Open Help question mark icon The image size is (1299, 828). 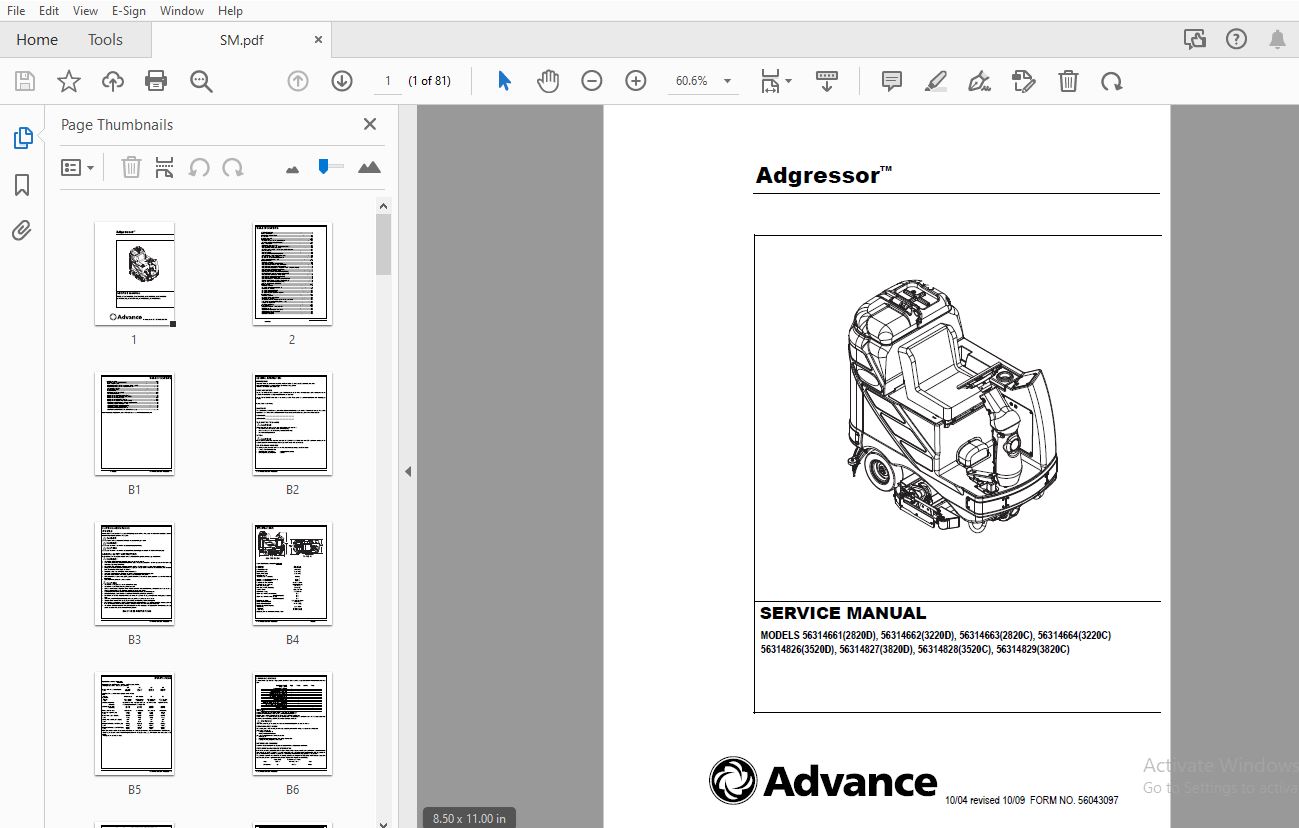1237,40
